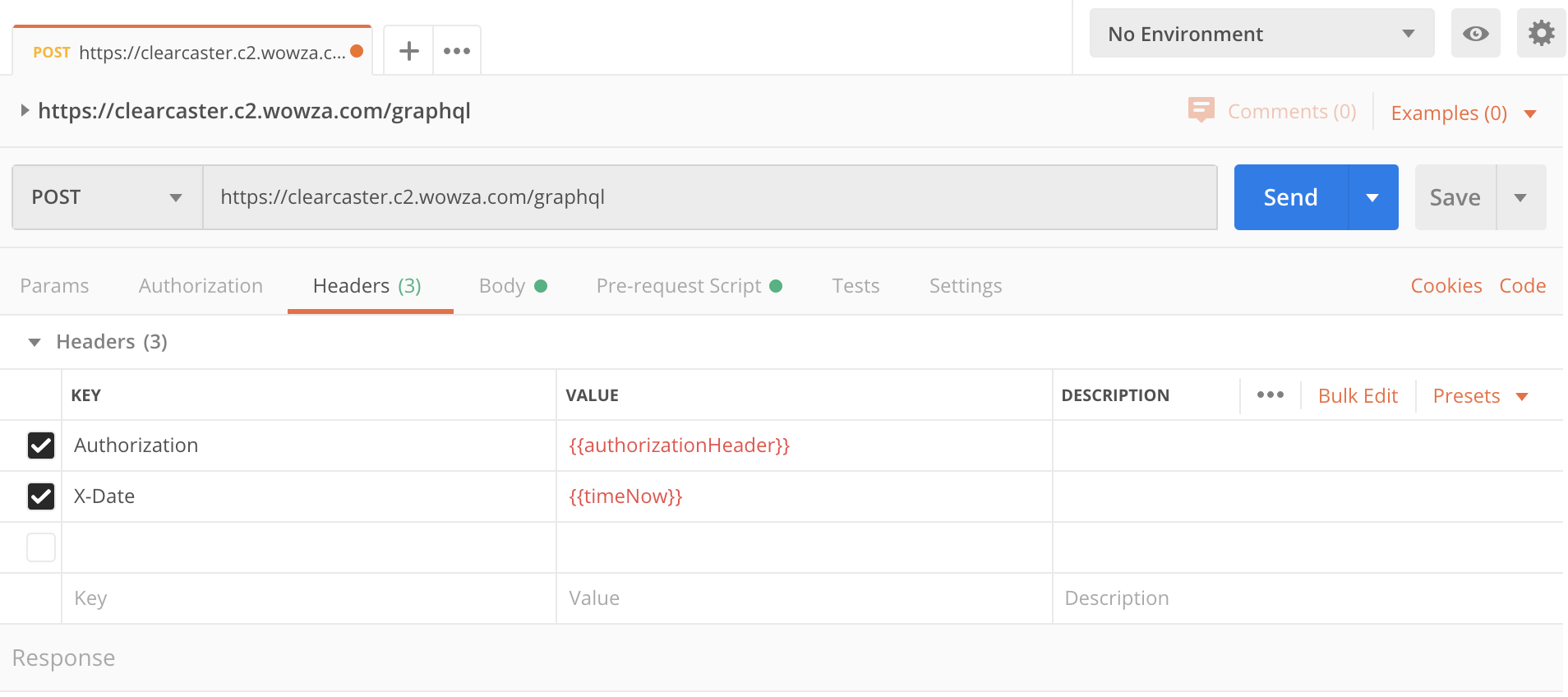Open the Send button dropdown arrow
The image size is (1568, 697).
[x=1372, y=197]
